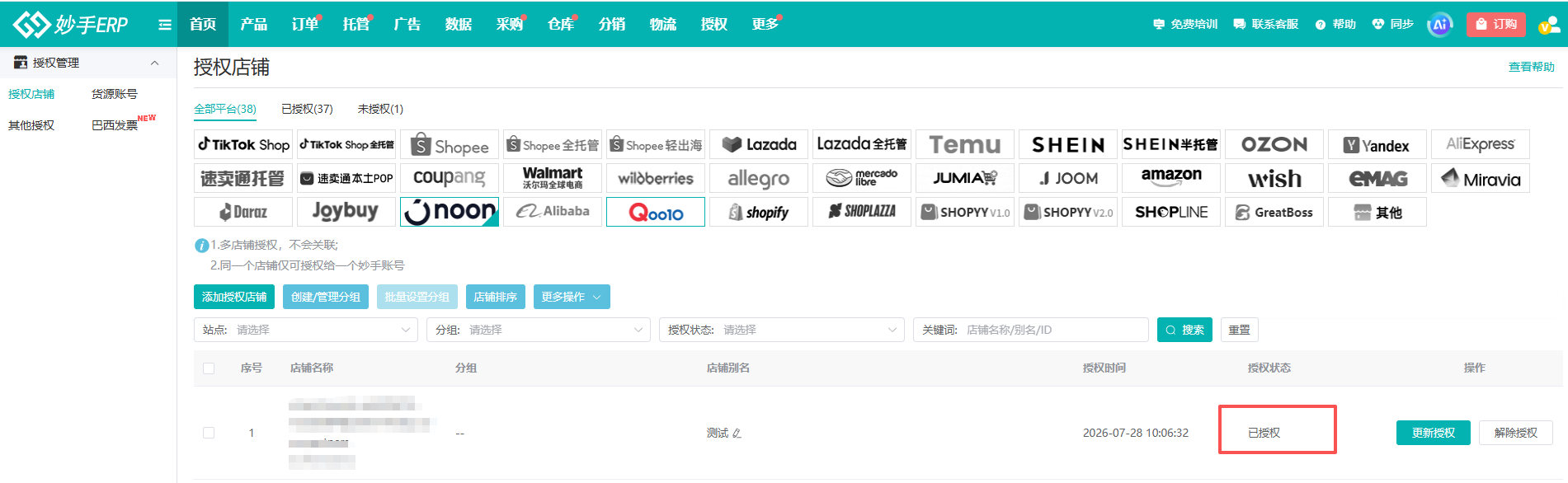Image resolution: width=1568 pixels, height=483 pixels.
Task: Click the 添加授权店铺 button
Action: (234, 297)
